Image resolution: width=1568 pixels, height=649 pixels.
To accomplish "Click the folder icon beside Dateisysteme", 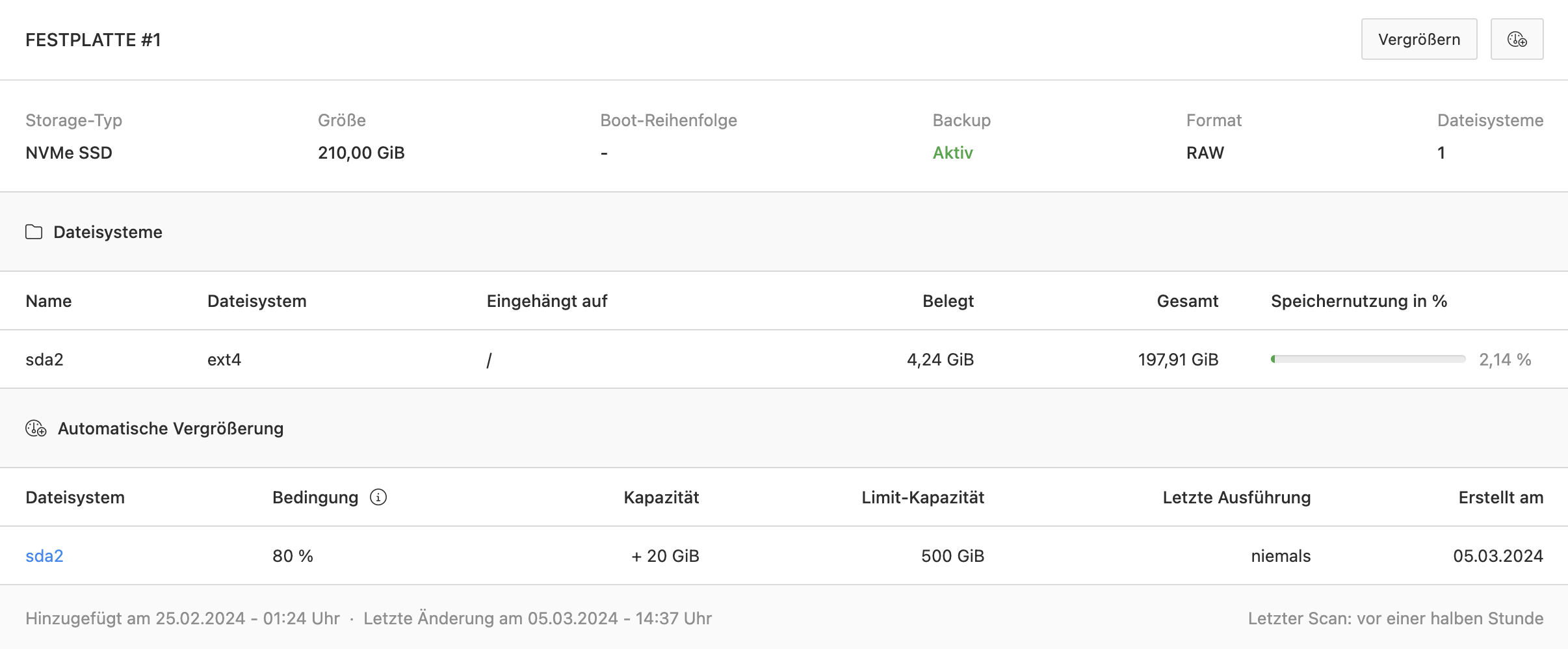I will [x=34, y=232].
